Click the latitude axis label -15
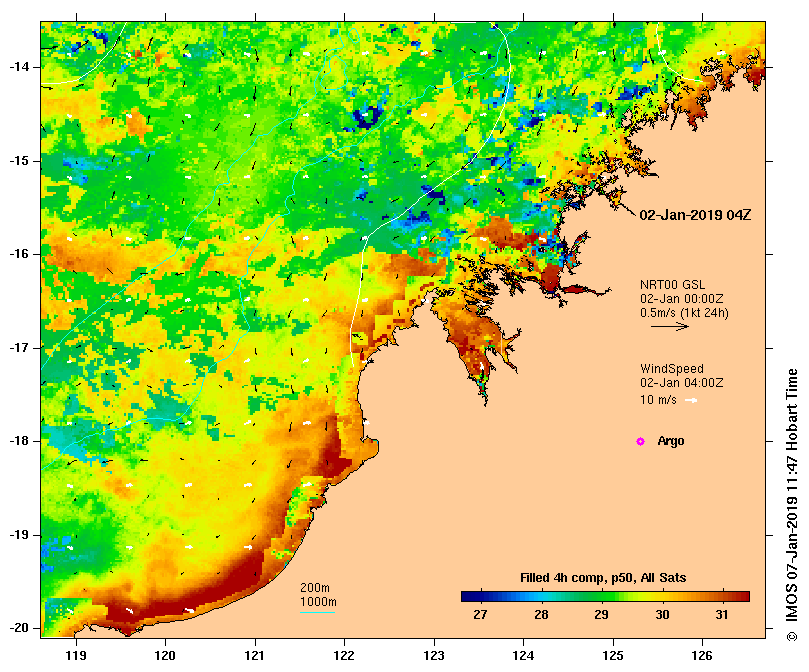Image resolution: width=809 pixels, height=672 pixels. (x=19, y=161)
